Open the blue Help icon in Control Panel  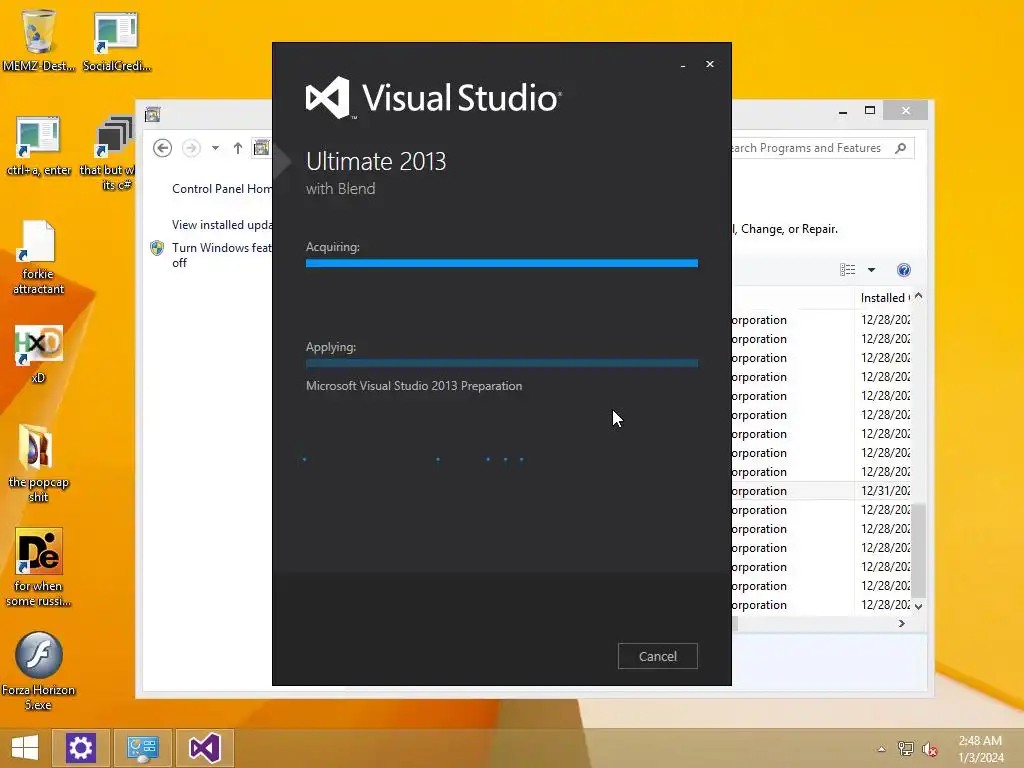904,270
